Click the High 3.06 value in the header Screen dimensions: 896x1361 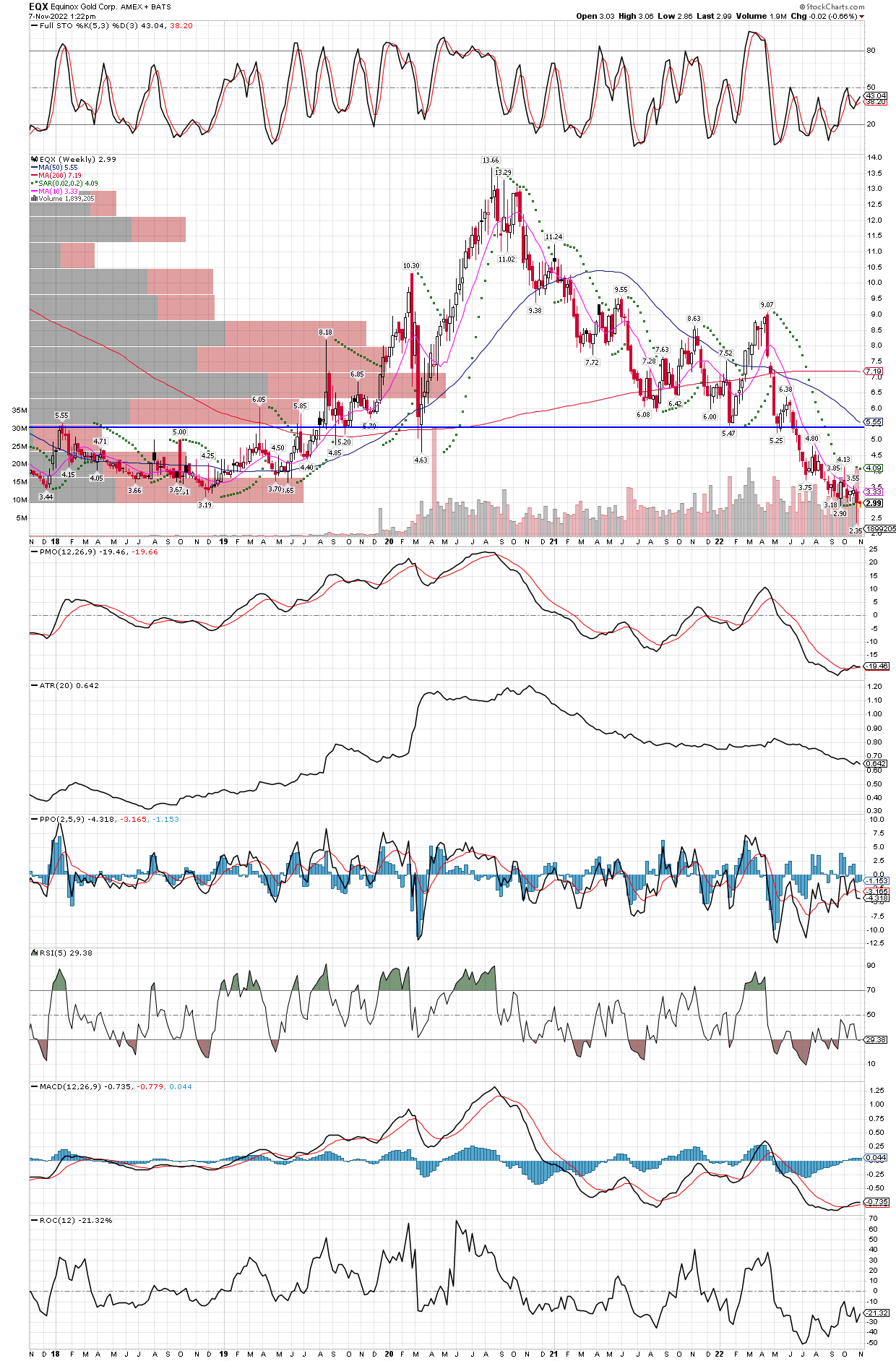637,16
